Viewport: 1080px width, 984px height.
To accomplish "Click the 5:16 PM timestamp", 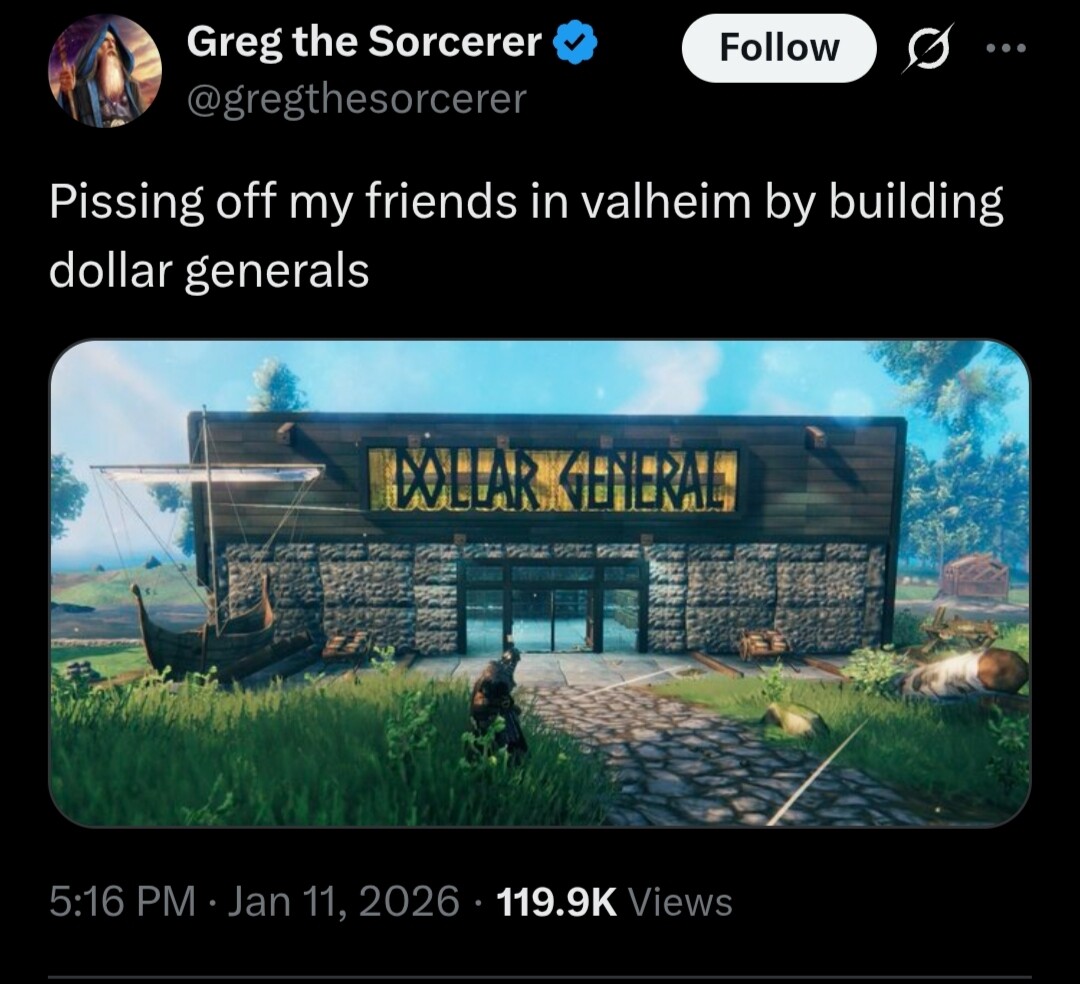I will tap(123, 901).
